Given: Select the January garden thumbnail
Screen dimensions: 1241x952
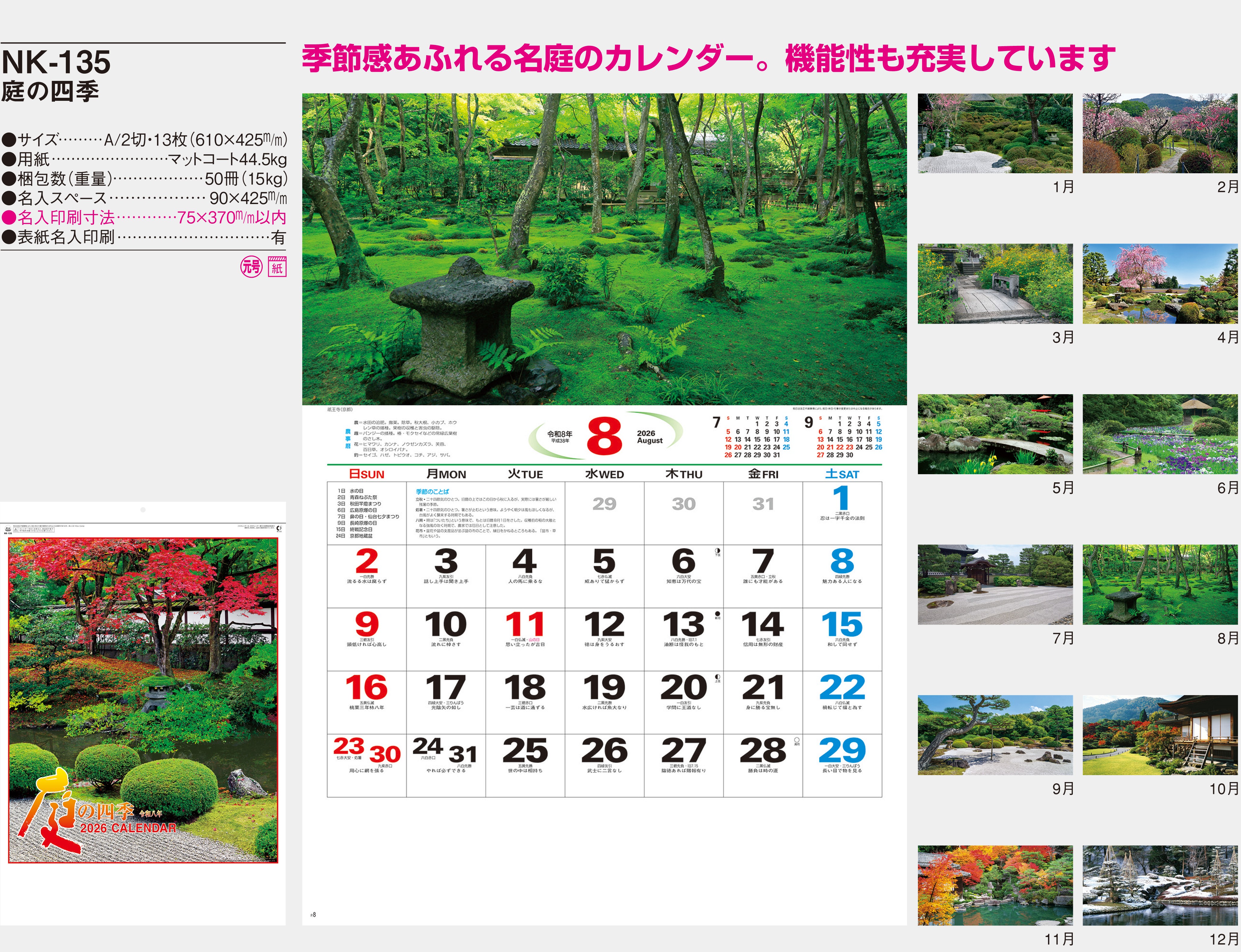Looking at the screenshot, I should [x=995, y=133].
